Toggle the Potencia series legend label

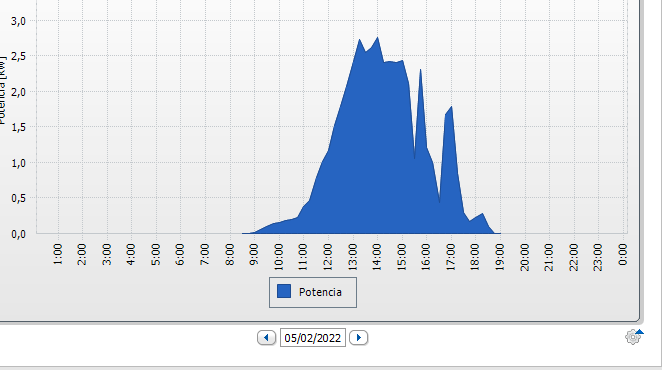coord(320,292)
